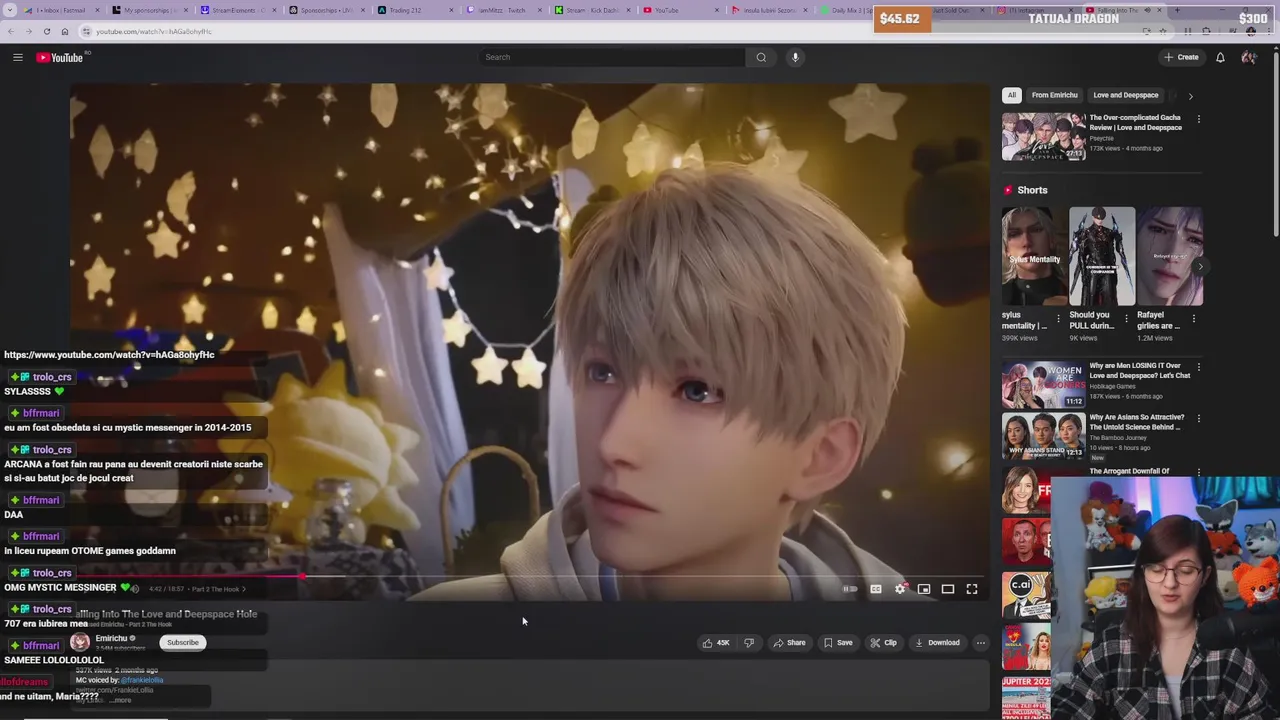Image resolution: width=1280 pixels, height=720 pixels.
Task: Switch to the Trading 212 browser tab
Action: click(412, 10)
